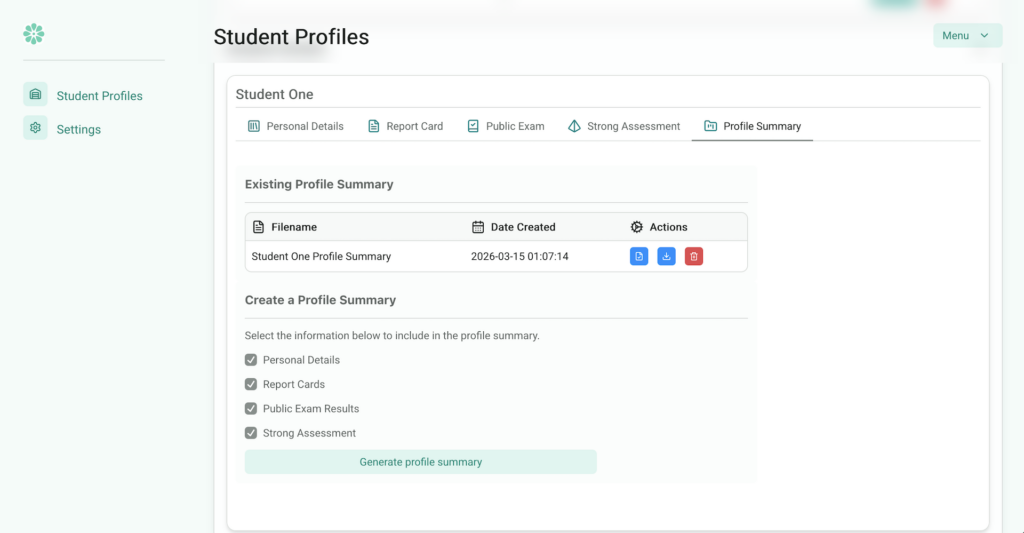Click the Filename column file icon

click(259, 227)
